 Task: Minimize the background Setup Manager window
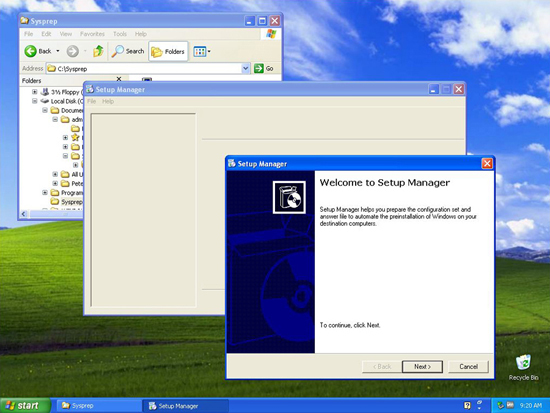tap(434, 89)
